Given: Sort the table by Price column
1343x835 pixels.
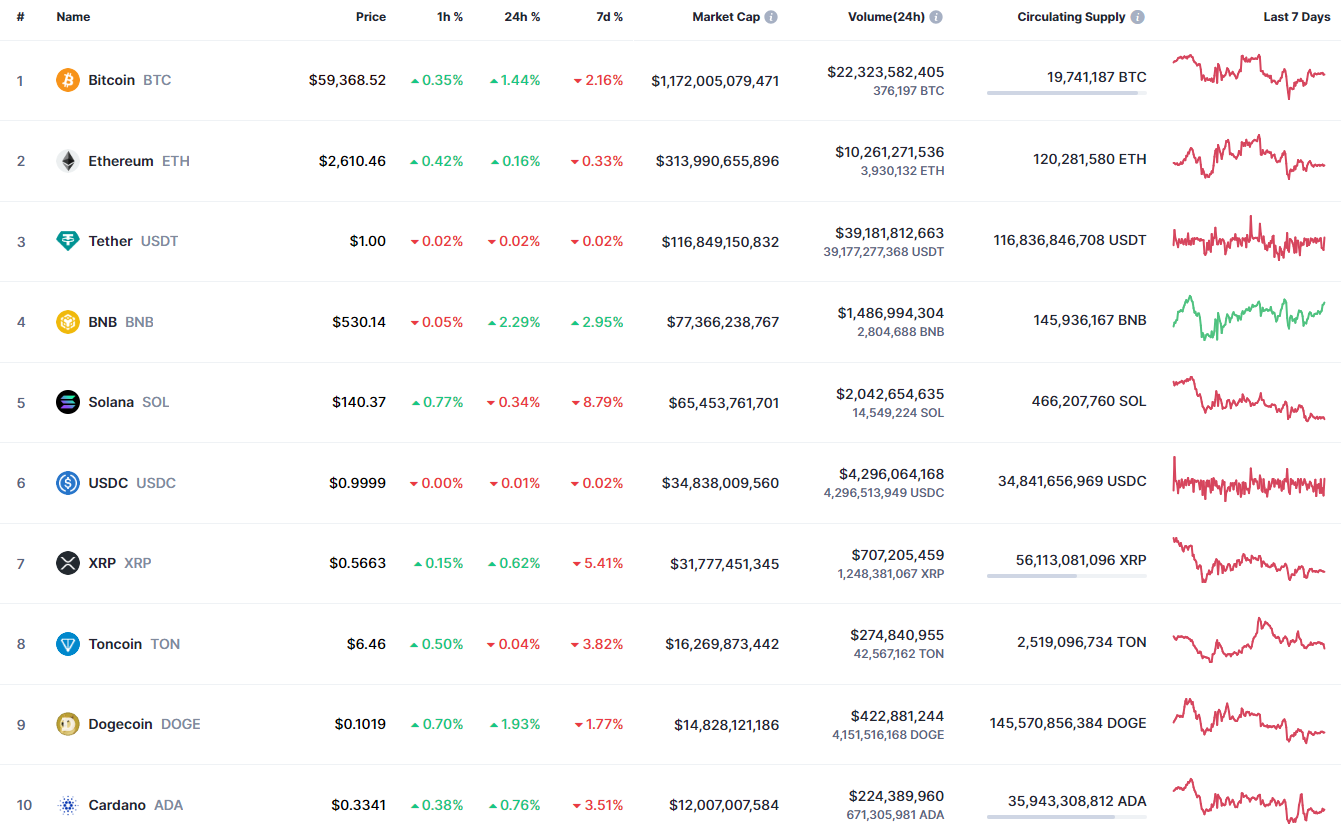Looking at the screenshot, I should tap(370, 17).
